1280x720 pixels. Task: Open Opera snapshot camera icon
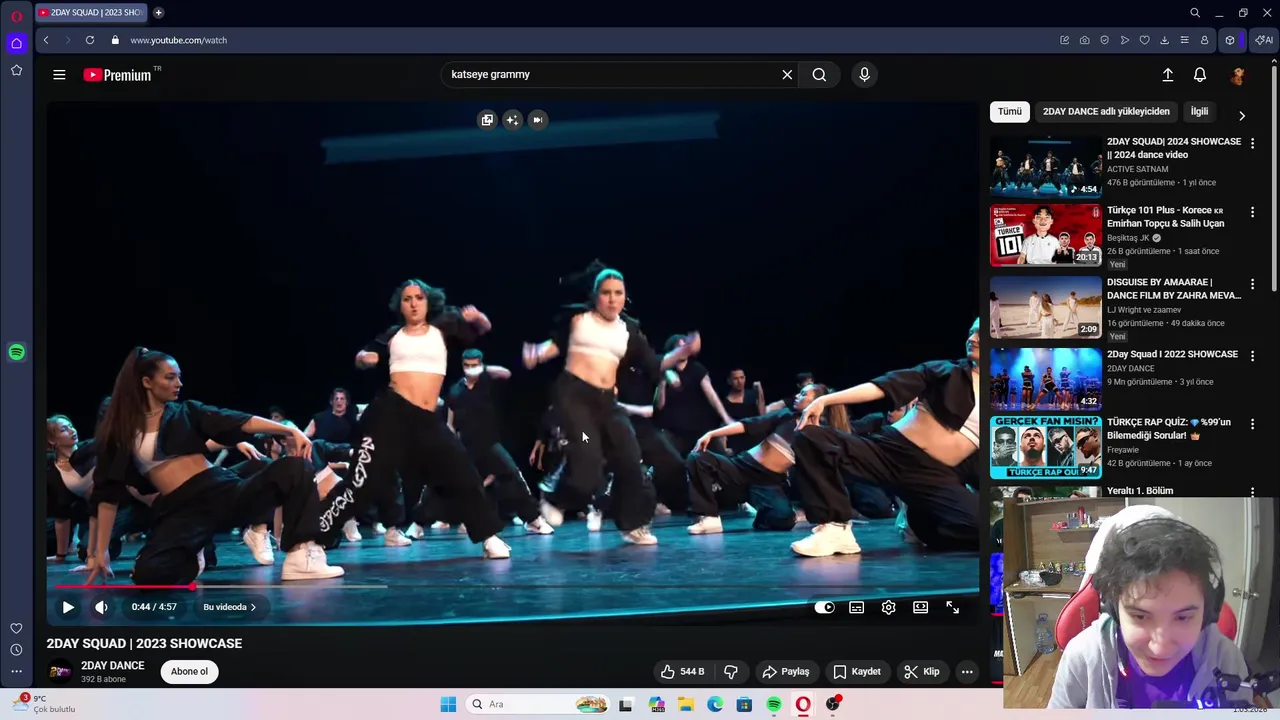1085,40
